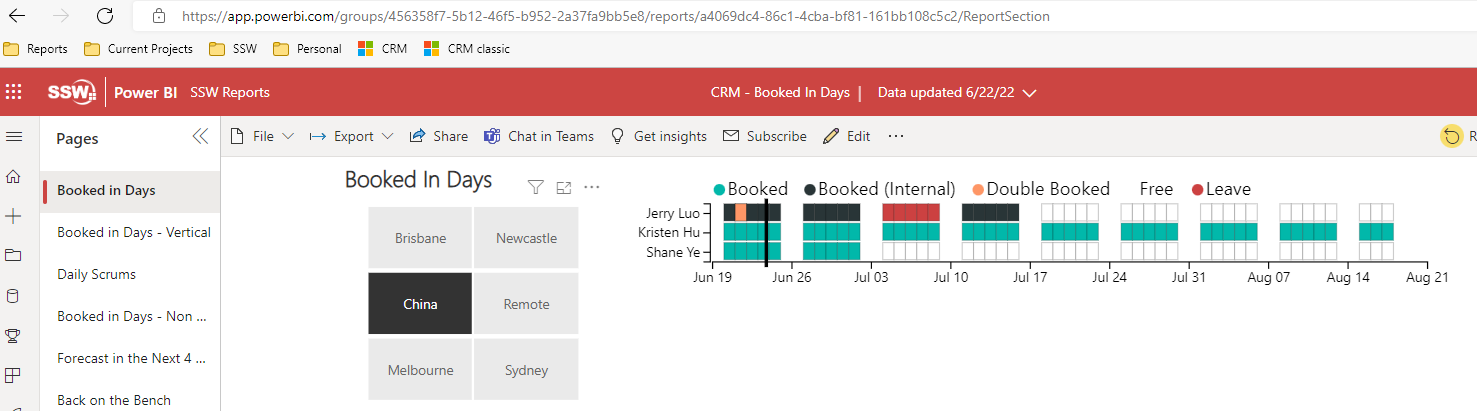Switch to Back on the Bench page

114,400
